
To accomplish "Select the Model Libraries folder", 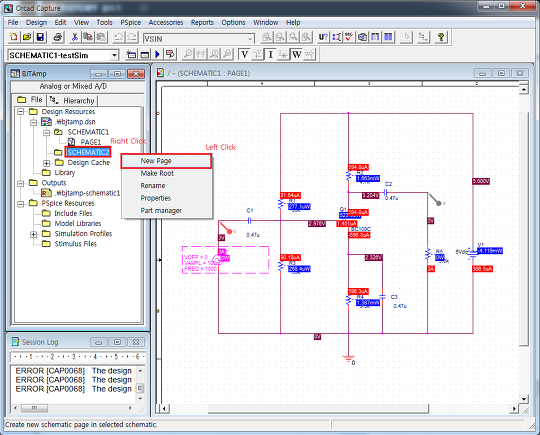I will point(78,224).
